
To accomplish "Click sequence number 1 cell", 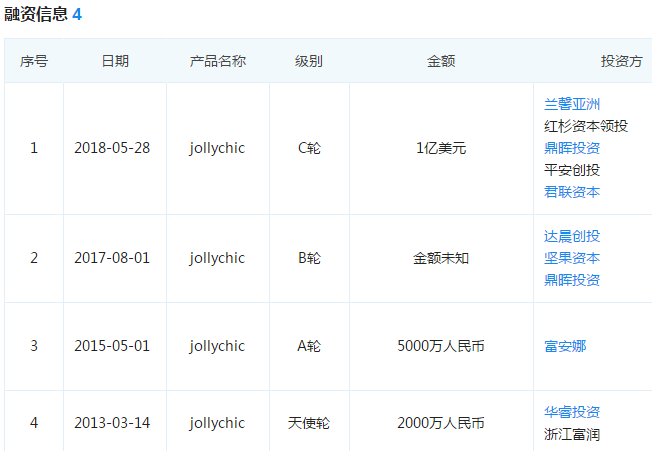I will pyautogui.click(x=34, y=148).
